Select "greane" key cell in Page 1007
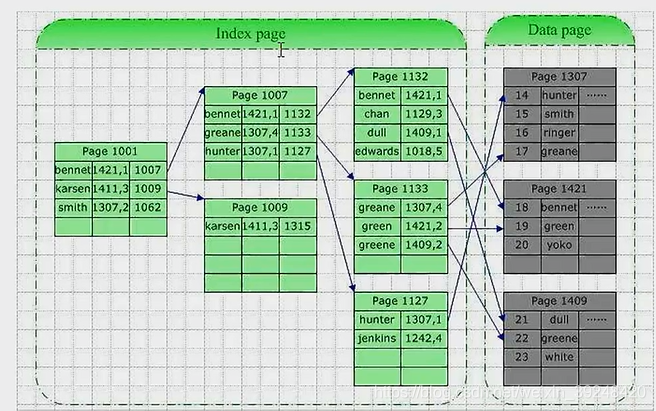This screenshot has width=656, height=411. [223, 133]
